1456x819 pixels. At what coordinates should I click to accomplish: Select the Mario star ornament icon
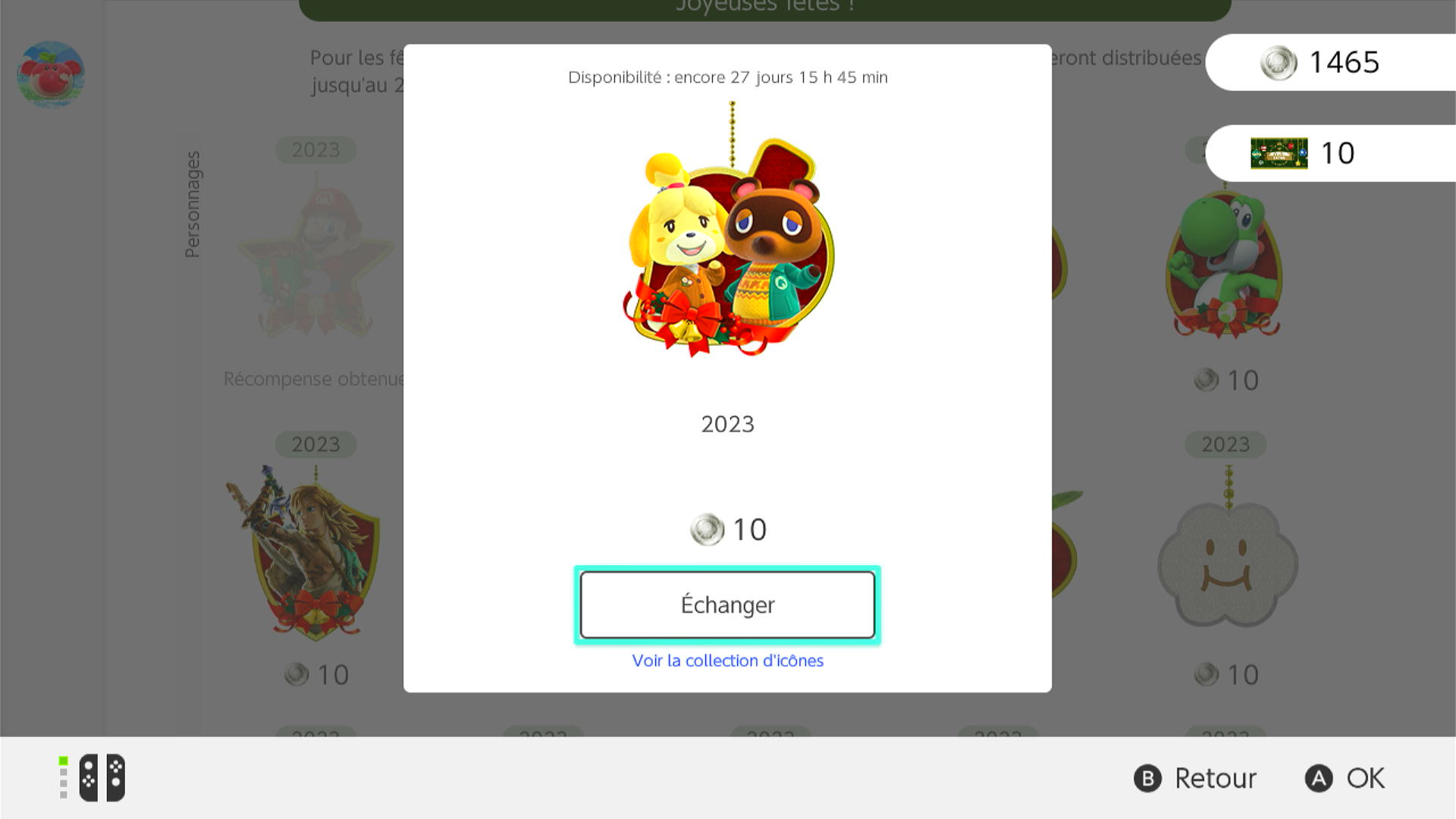pyautogui.click(x=315, y=258)
